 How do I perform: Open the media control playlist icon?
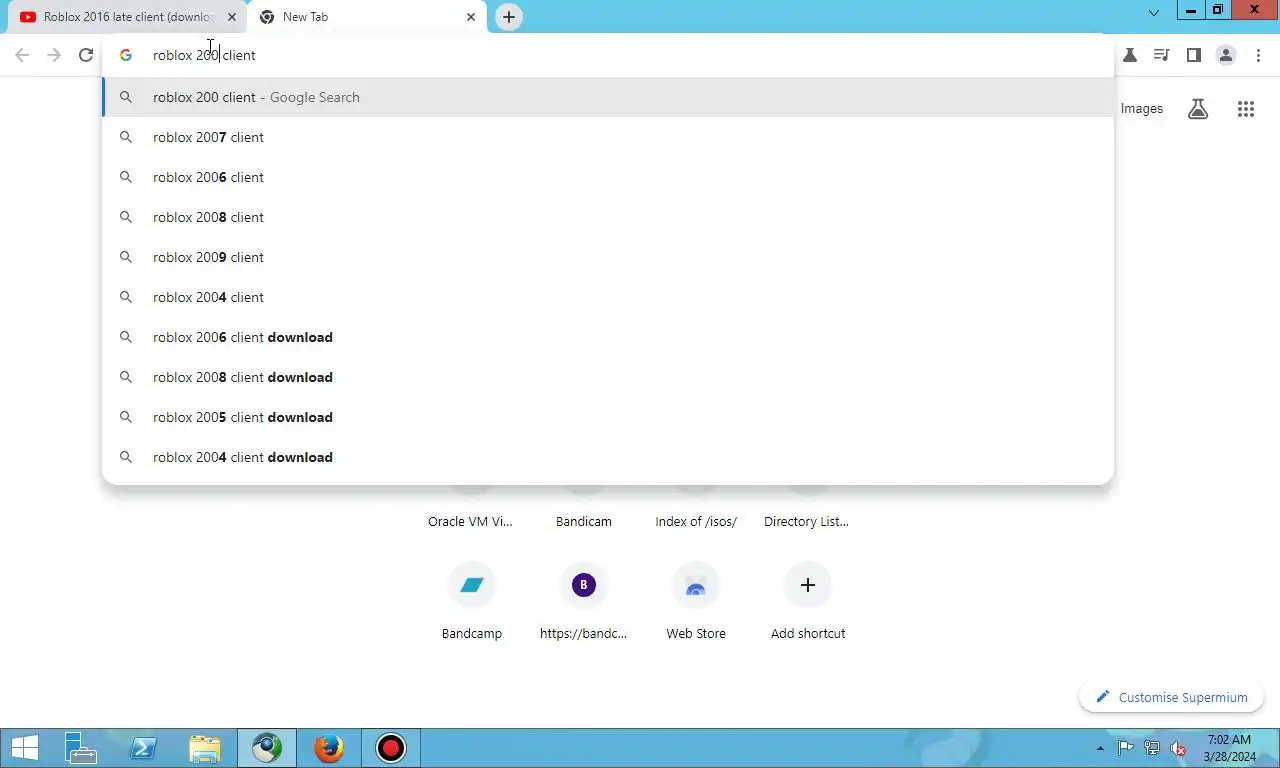point(1161,55)
